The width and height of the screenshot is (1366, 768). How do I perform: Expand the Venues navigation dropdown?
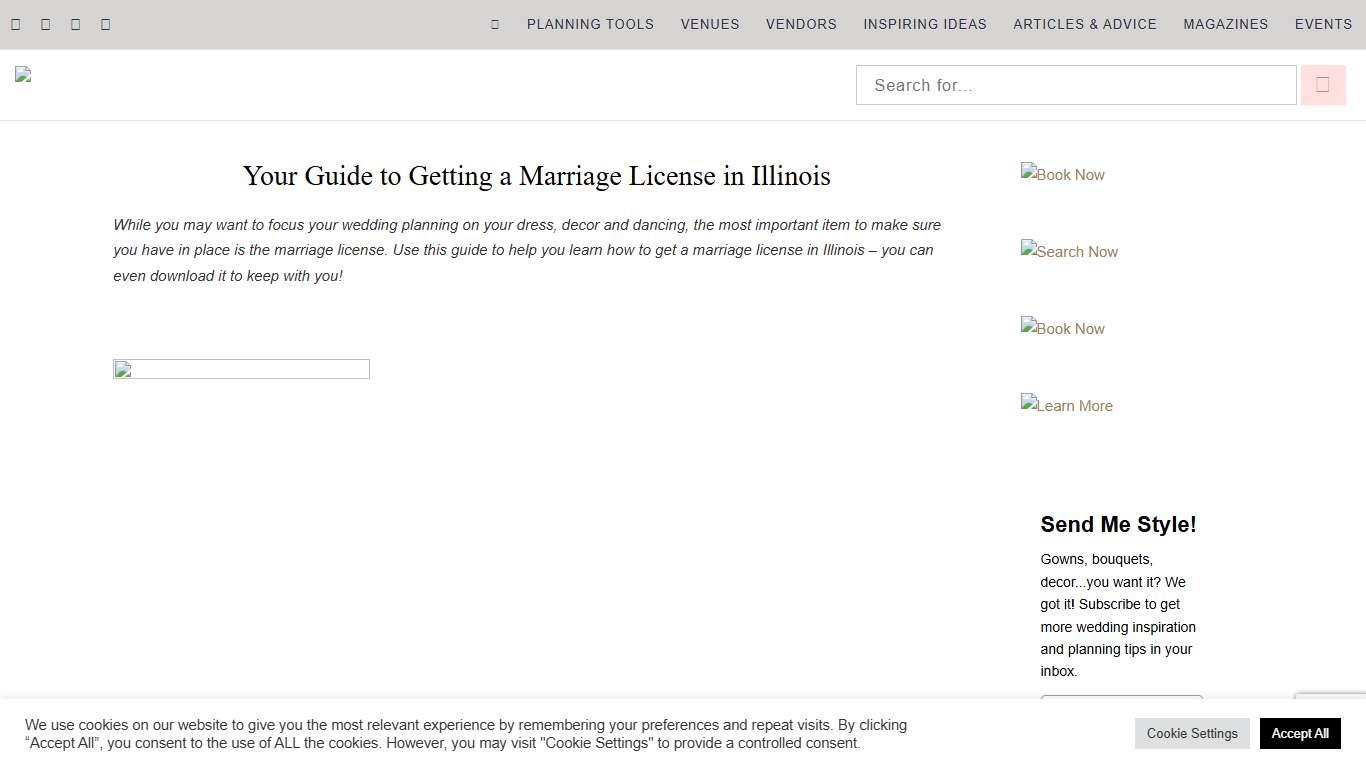tap(709, 24)
